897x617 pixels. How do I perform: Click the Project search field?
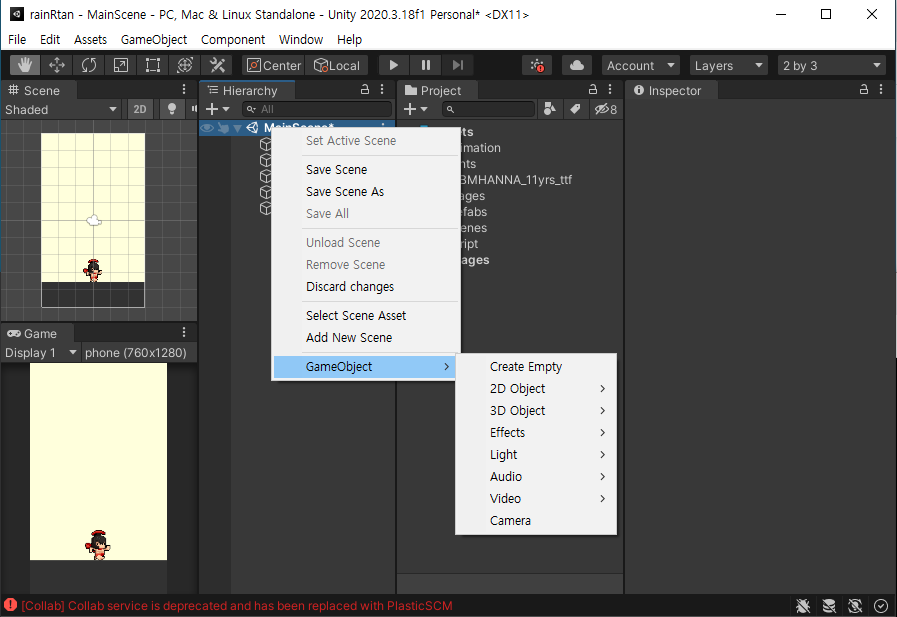(488, 109)
